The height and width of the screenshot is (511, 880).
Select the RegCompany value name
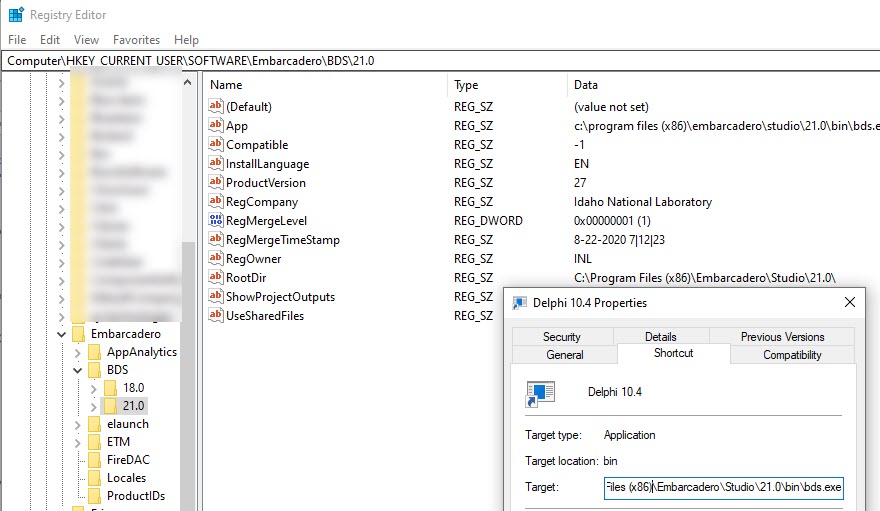262,202
